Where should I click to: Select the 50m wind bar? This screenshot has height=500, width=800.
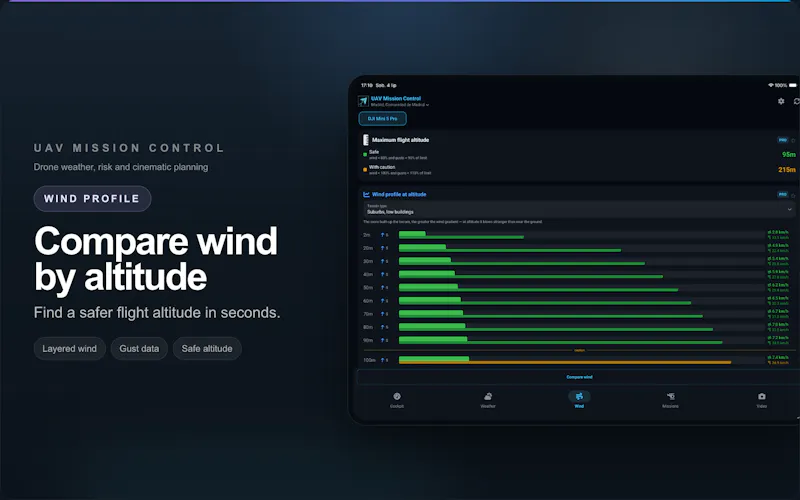tap(538, 287)
